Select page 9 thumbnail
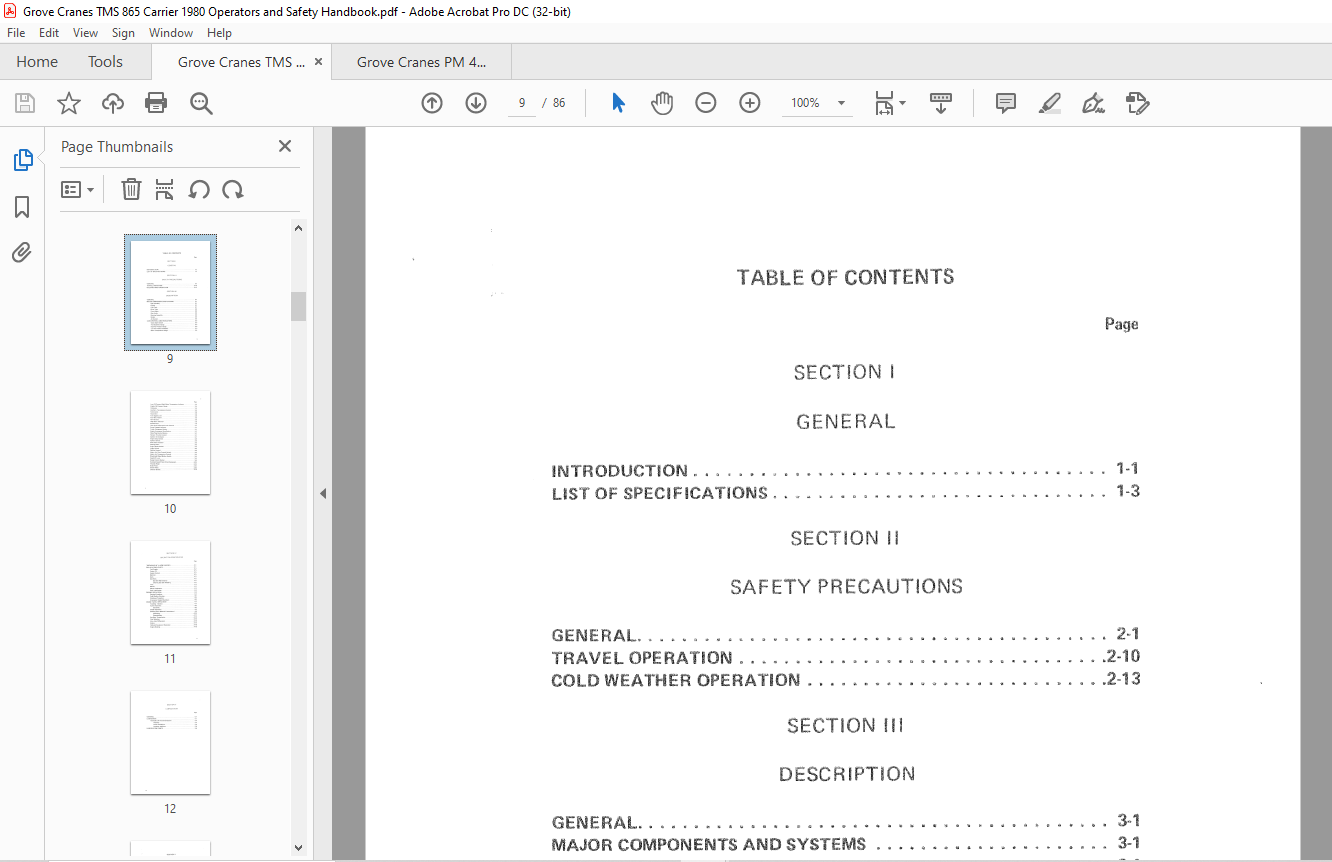The height and width of the screenshot is (862, 1332). pyautogui.click(x=170, y=292)
